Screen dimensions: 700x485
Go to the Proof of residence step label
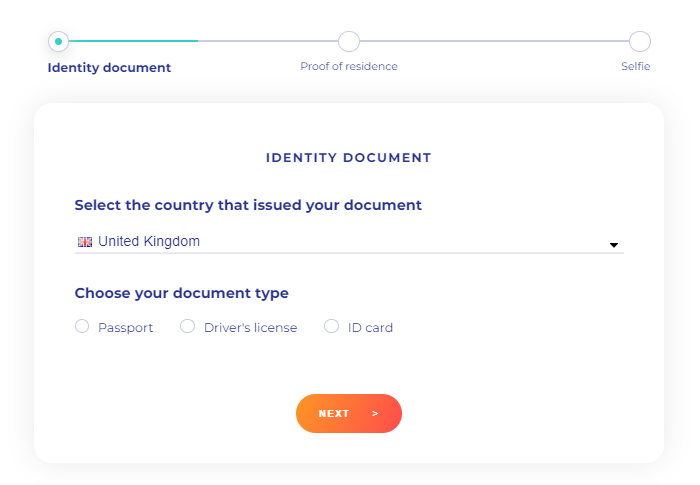pos(349,67)
